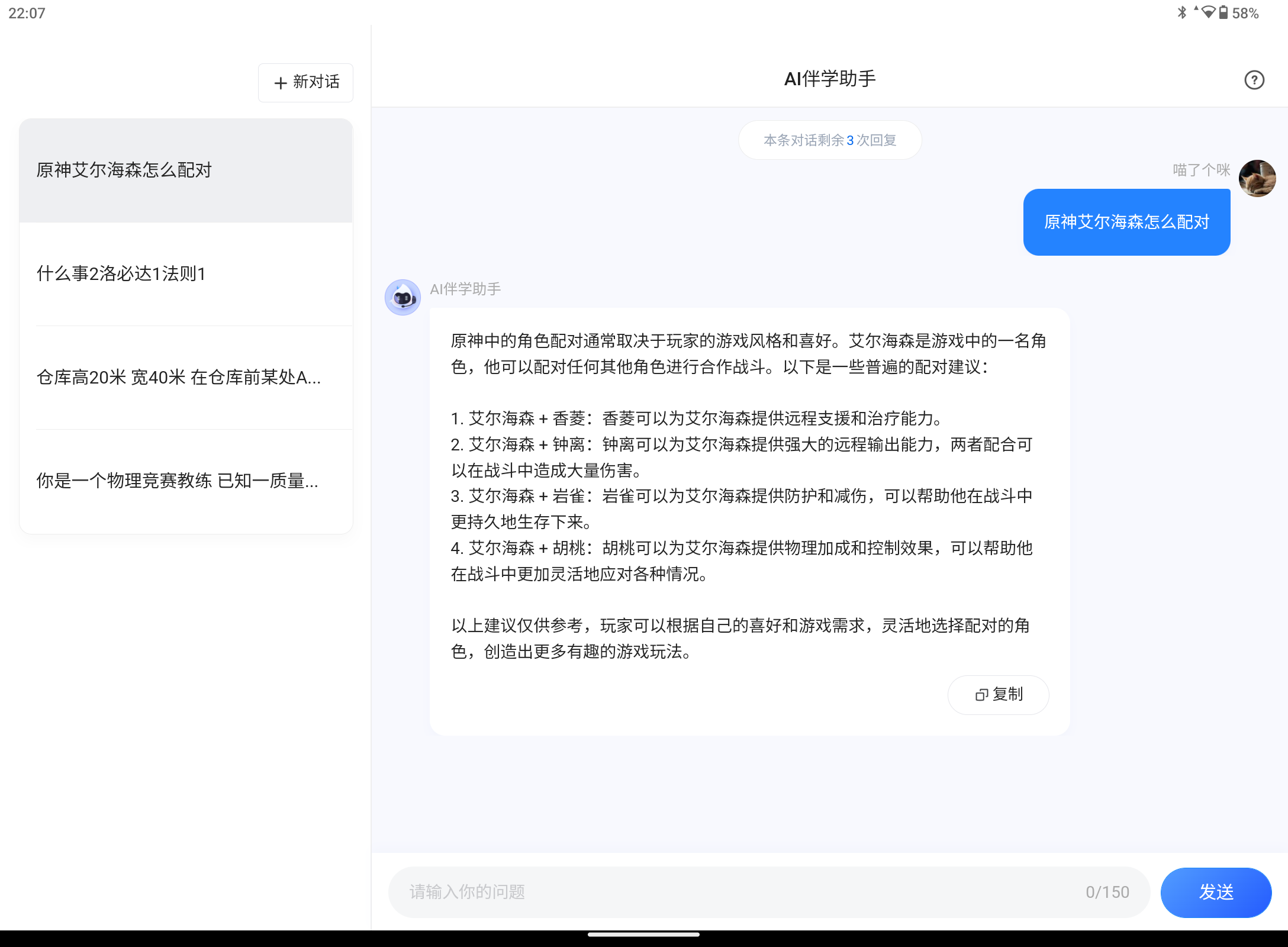Tap suggestion line 艾尔海森 + 胡桃
Viewport: 1288px width, 947px height.
(x=742, y=561)
